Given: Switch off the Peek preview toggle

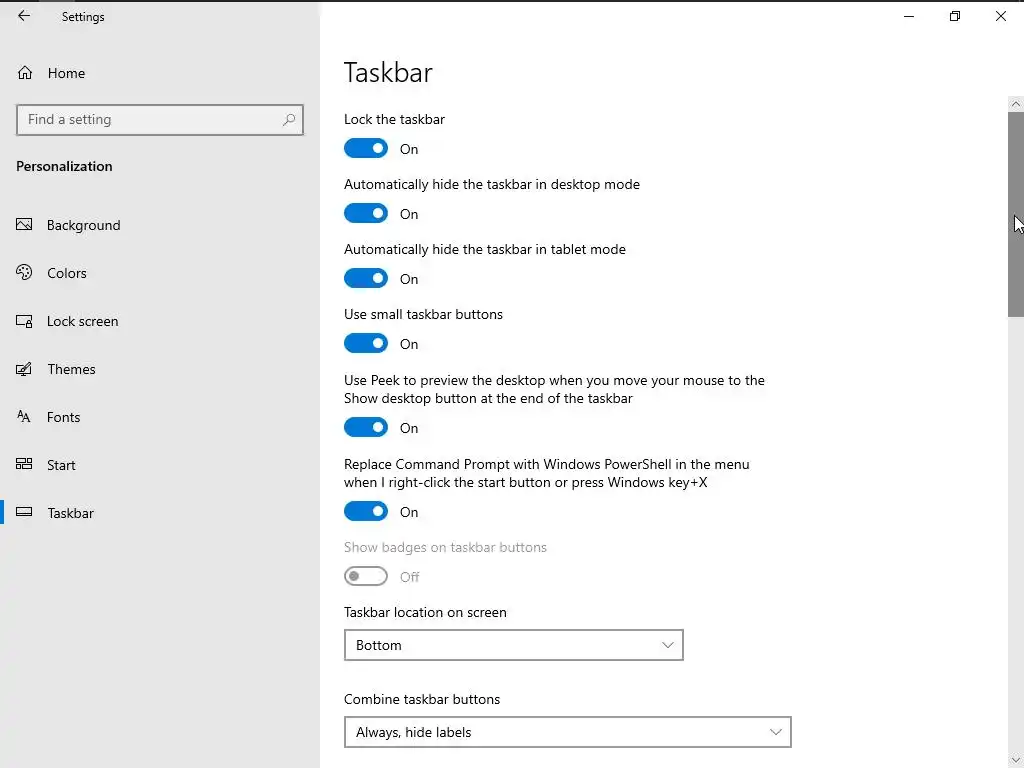Looking at the screenshot, I should [x=366, y=428].
